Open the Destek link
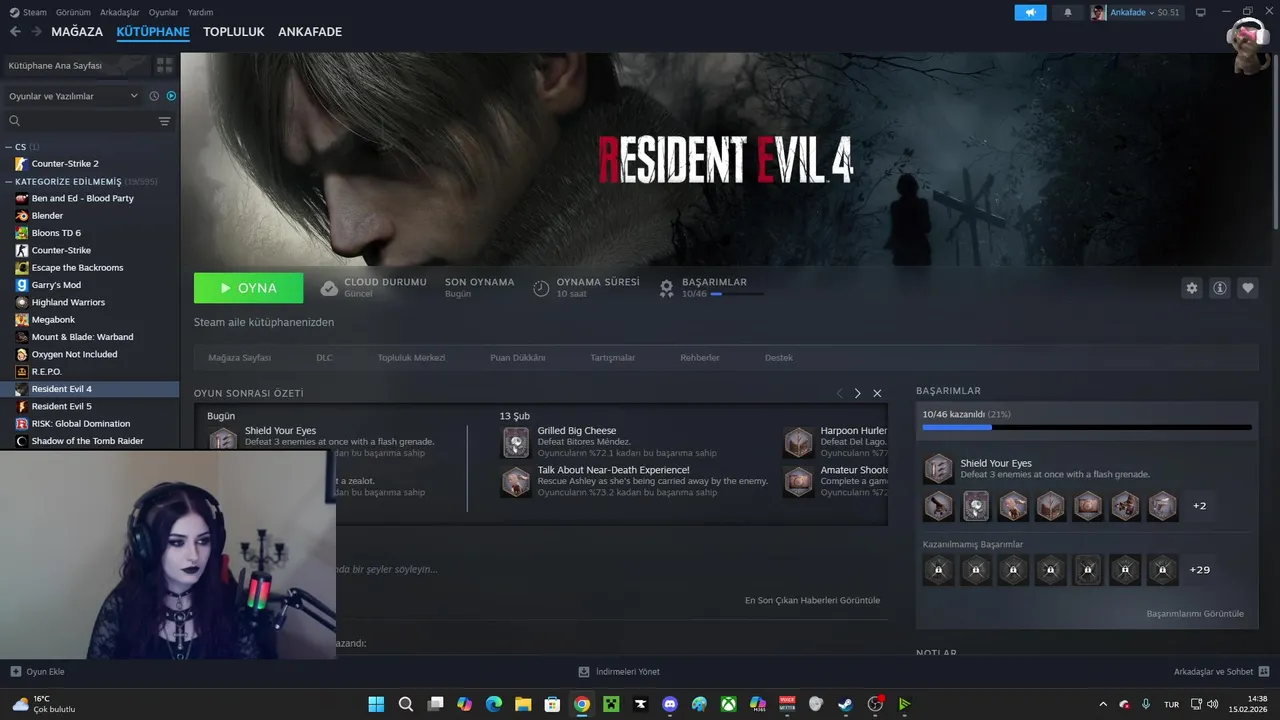 click(778, 357)
